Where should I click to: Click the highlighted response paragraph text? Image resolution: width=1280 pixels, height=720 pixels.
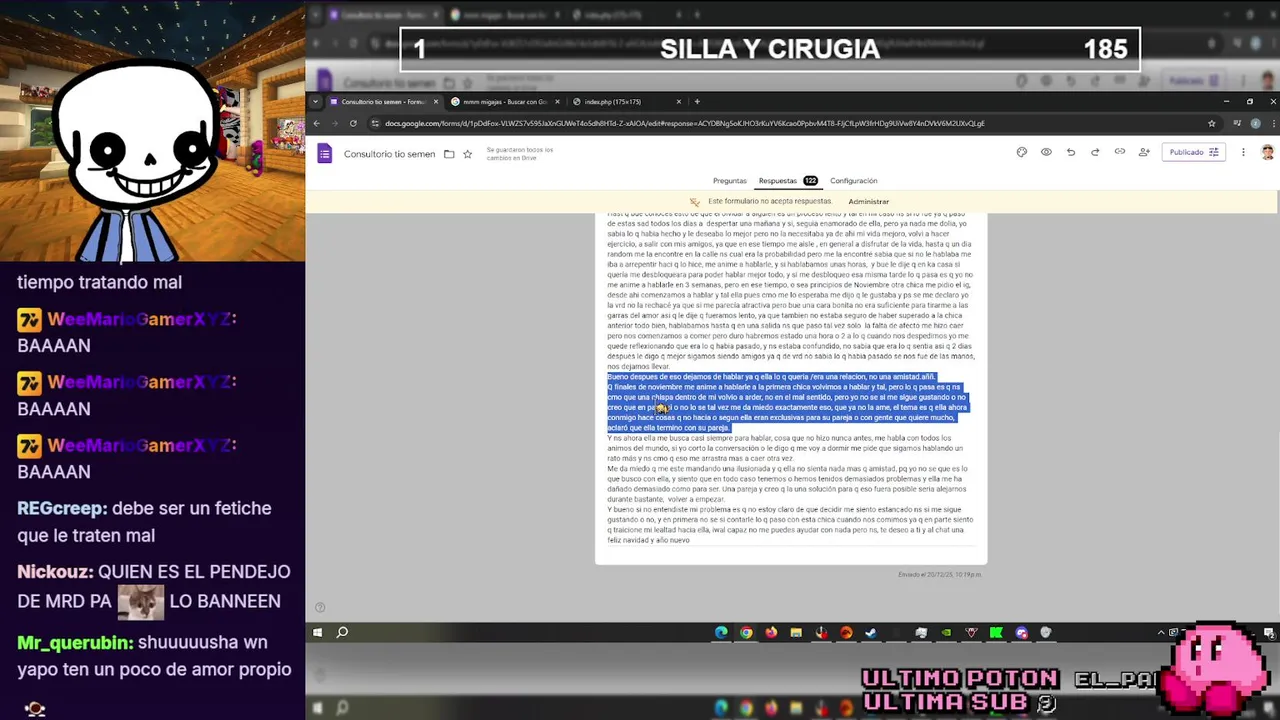click(788, 402)
